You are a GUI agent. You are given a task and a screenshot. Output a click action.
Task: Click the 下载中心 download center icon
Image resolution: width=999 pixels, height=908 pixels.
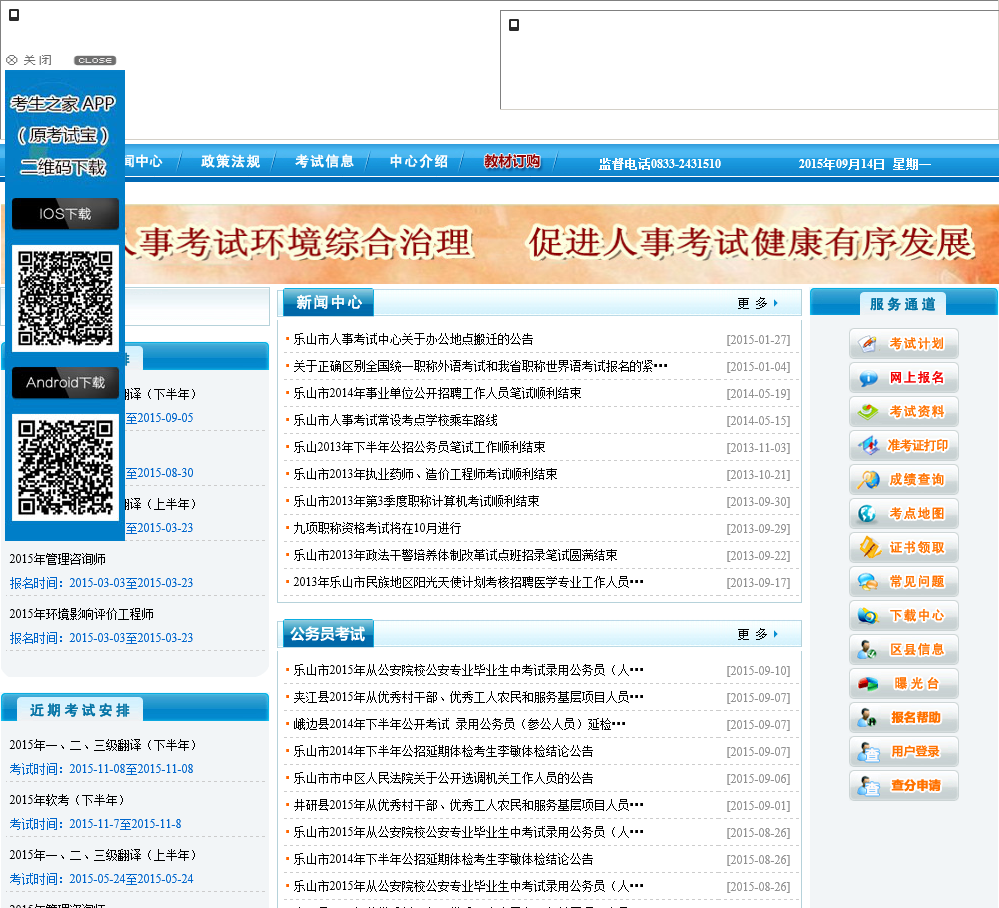click(903, 616)
